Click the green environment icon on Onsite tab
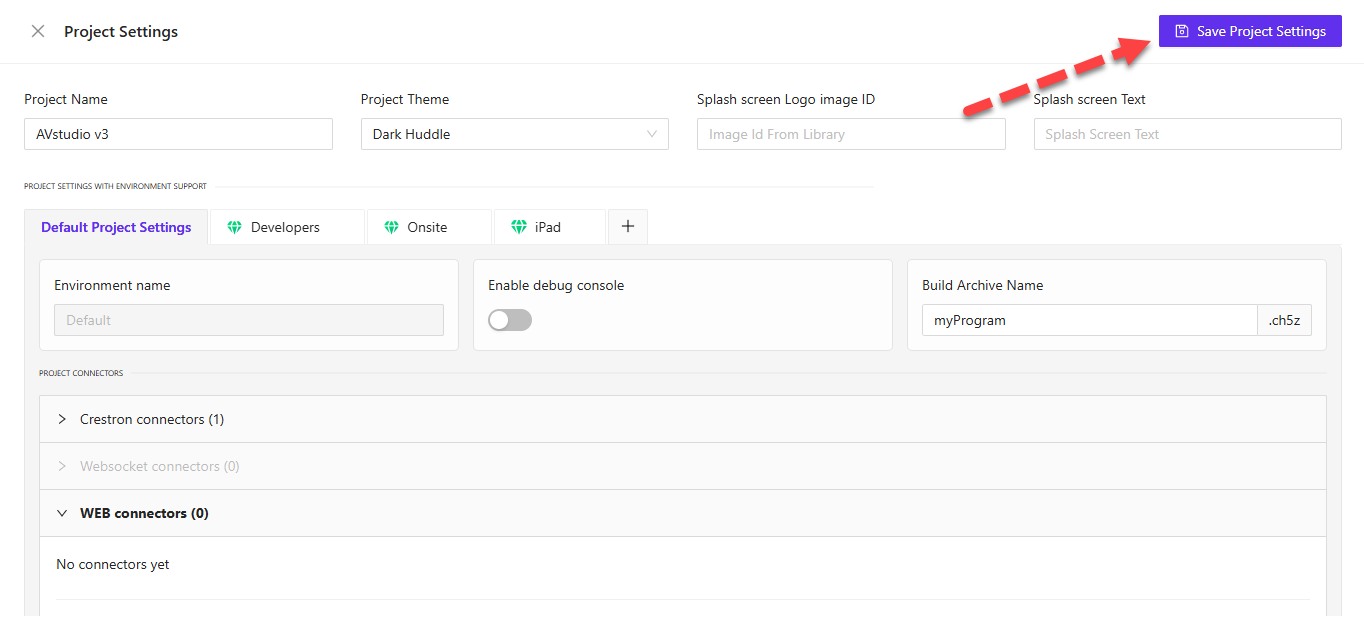 tap(391, 226)
